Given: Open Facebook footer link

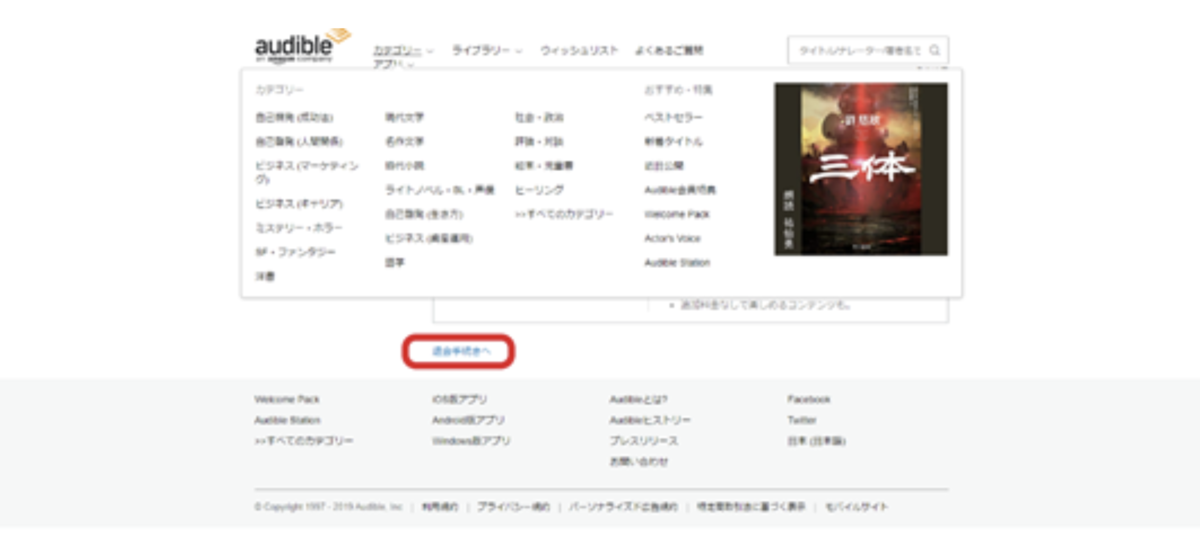Looking at the screenshot, I should click(809, 399).
